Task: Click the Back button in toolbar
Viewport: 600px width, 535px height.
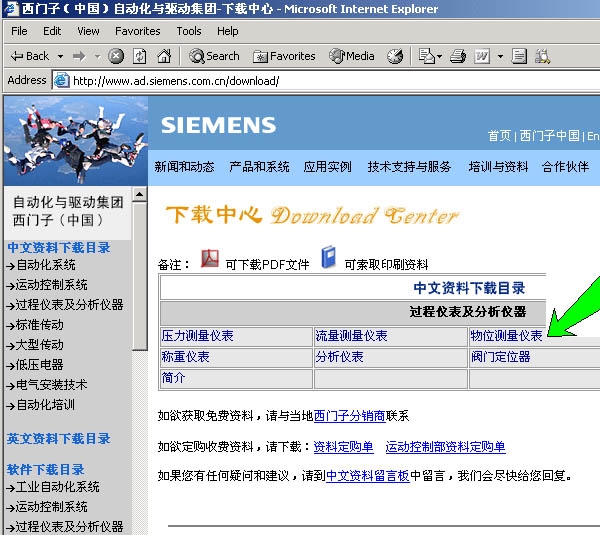Action: [30, 56]
